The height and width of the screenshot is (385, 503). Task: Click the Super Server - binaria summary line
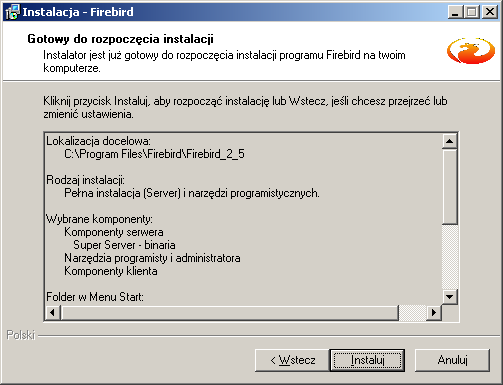click(124, 245)
